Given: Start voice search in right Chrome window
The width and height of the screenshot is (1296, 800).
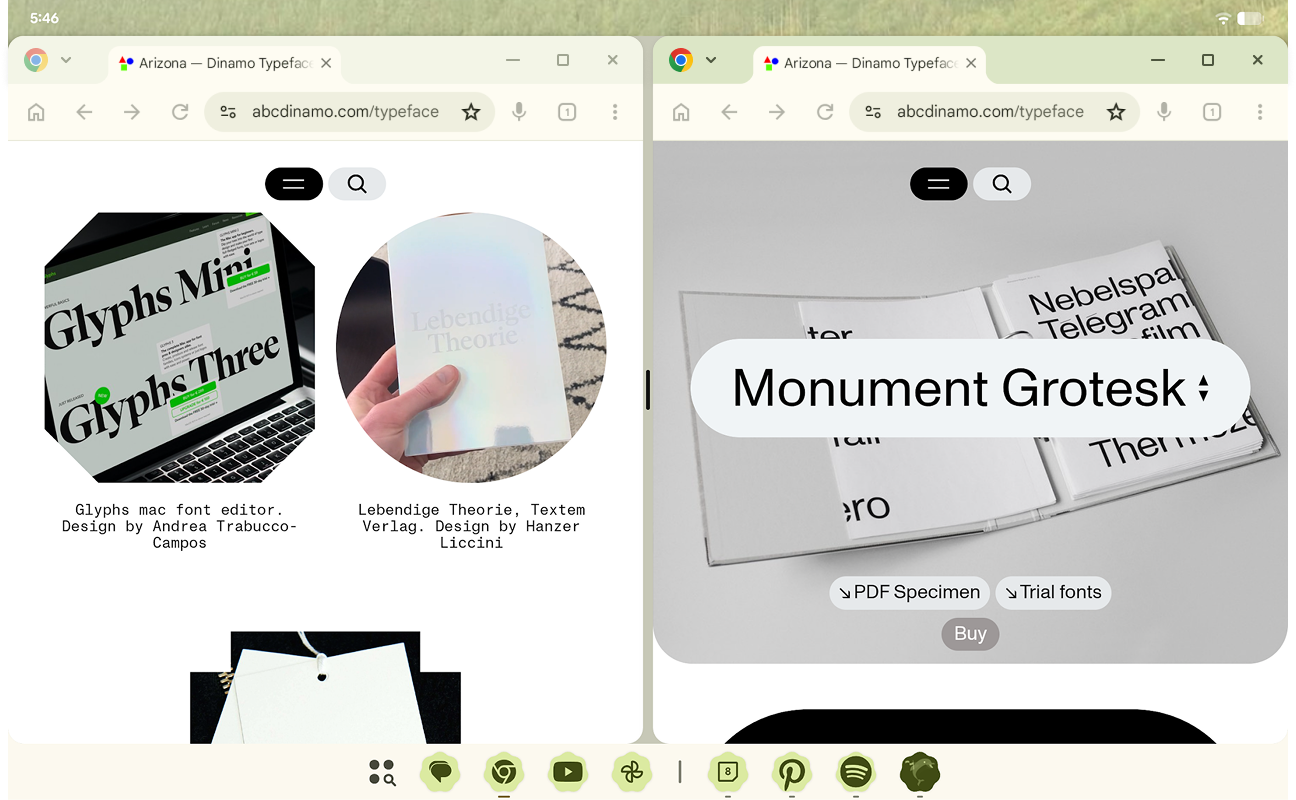Looking at the screenshot, I should pos(1164,112).
